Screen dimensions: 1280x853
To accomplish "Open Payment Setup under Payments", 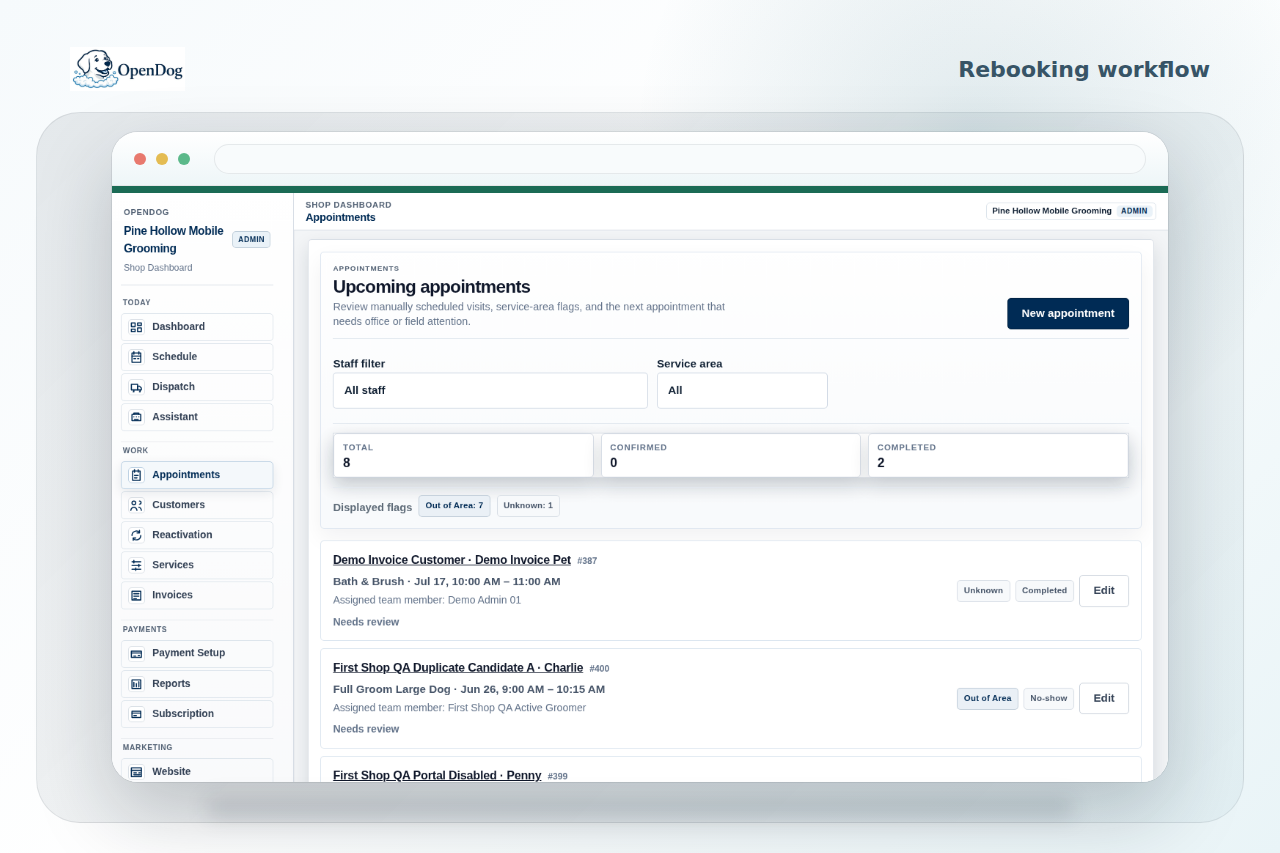I will 197,653.
